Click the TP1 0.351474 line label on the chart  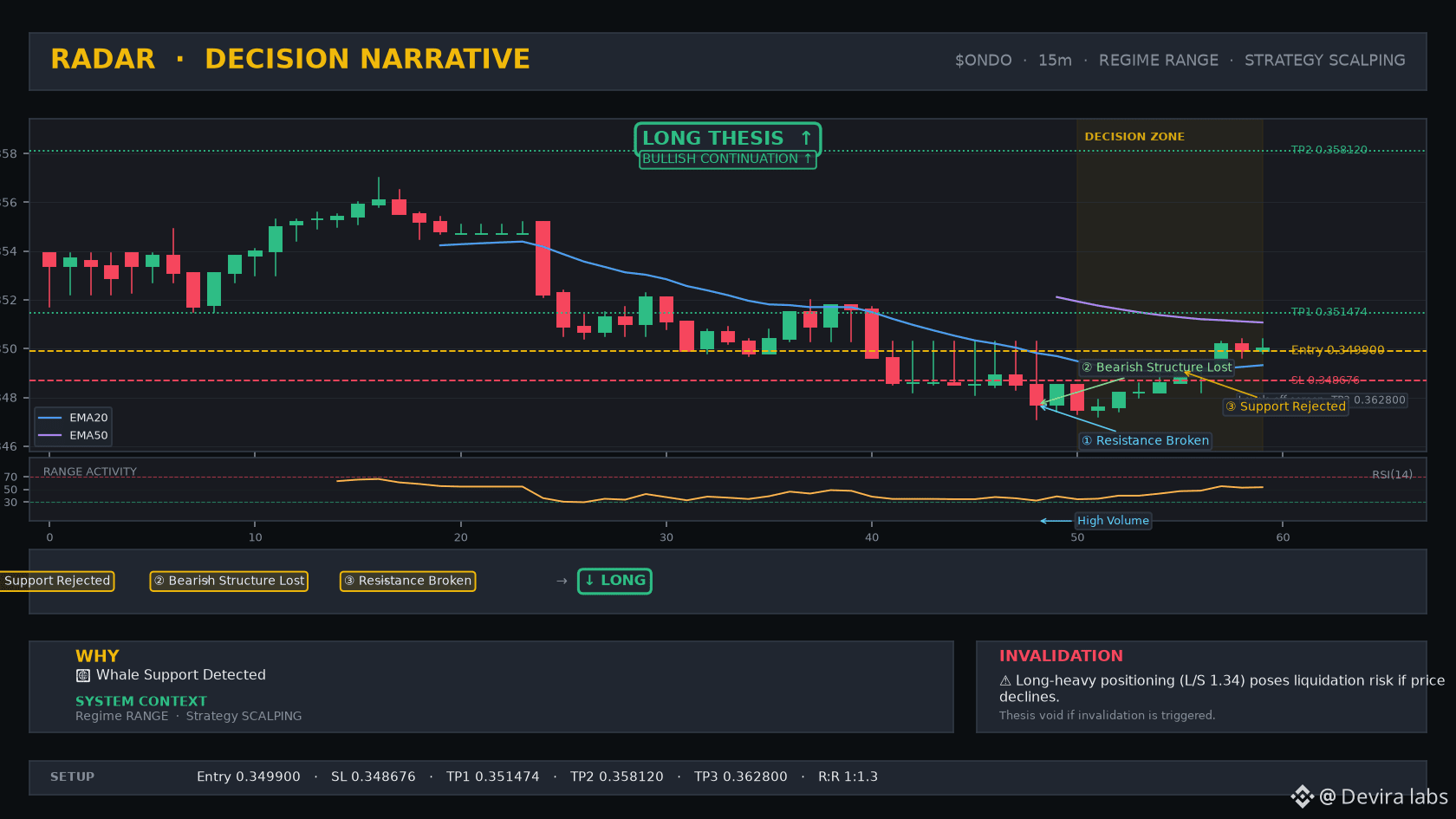[x=1329, y=312]
